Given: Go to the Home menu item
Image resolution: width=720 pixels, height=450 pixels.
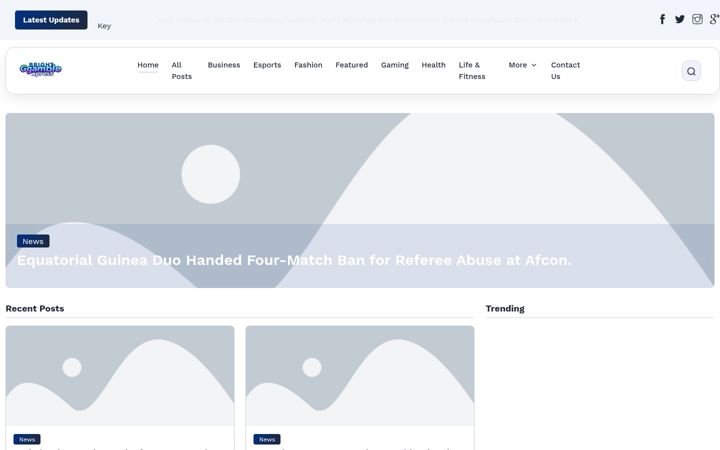Looking at the screenshot, I should click(148, 65).
